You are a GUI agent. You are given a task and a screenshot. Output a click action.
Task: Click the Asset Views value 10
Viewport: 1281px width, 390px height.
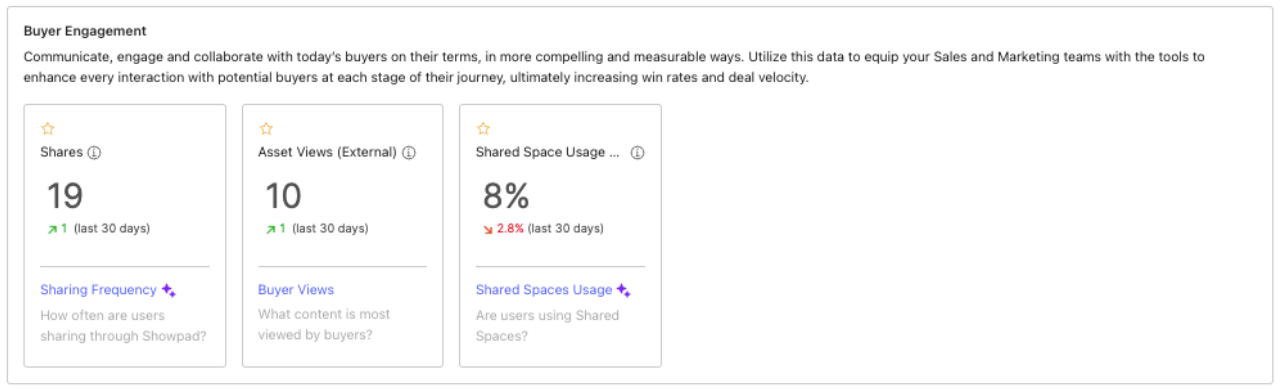tap(283, 196)
